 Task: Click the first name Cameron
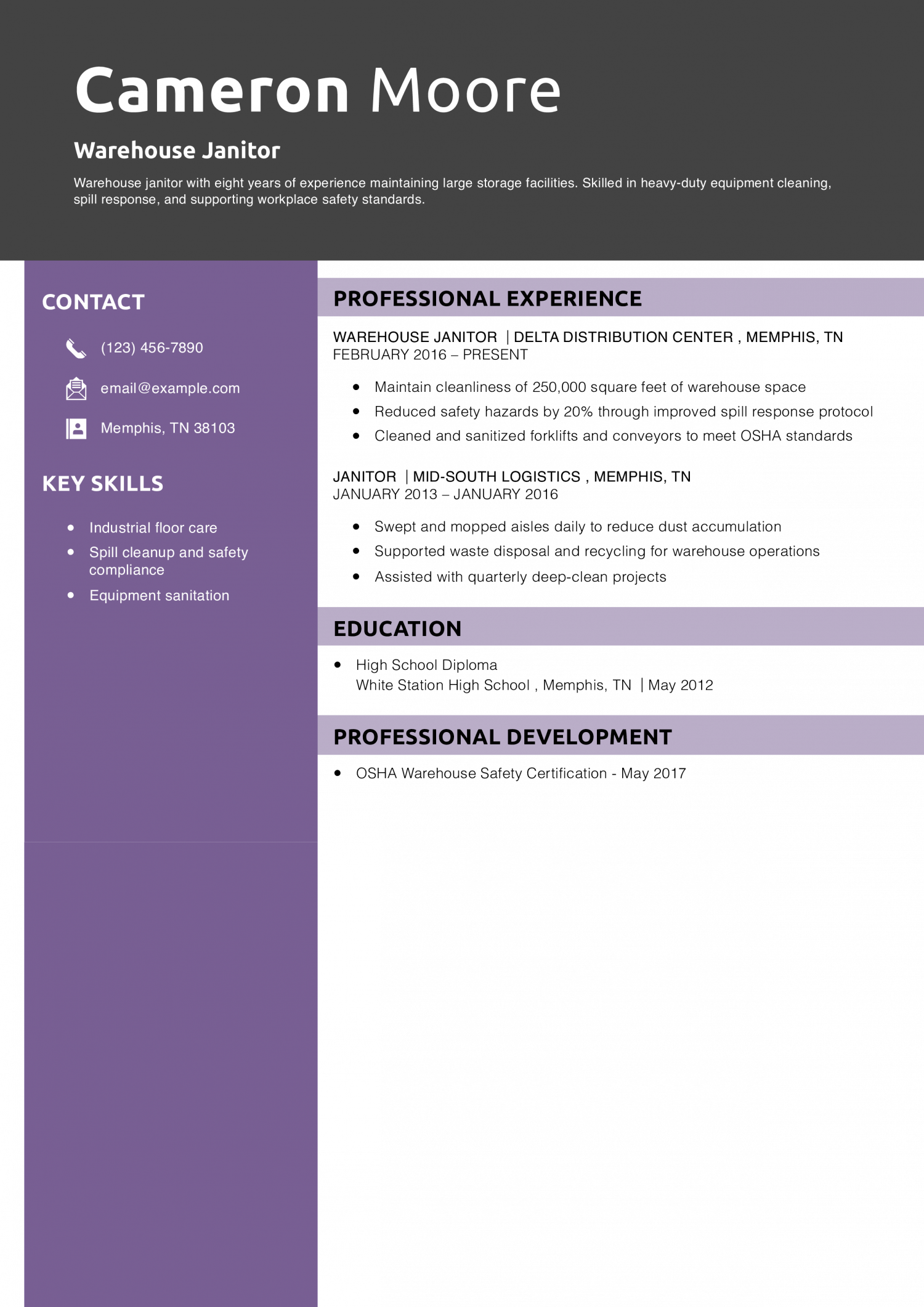point(213,91)
